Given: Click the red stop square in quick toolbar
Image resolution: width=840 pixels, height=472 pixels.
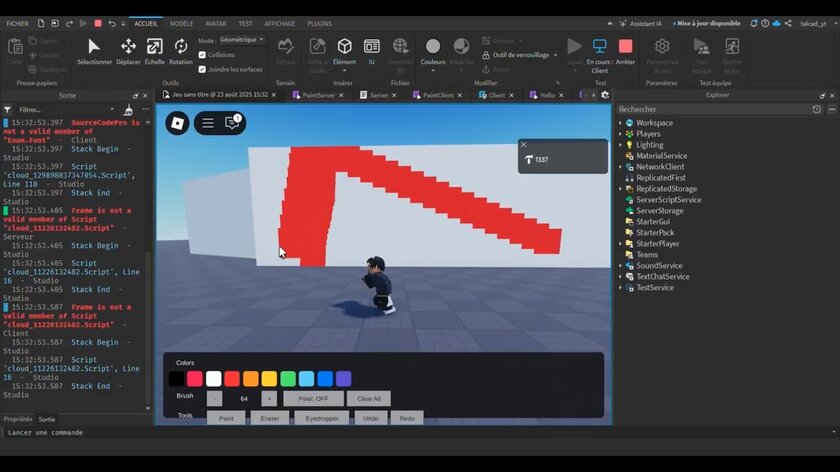Looking at the screenshot, I should 98,24.
